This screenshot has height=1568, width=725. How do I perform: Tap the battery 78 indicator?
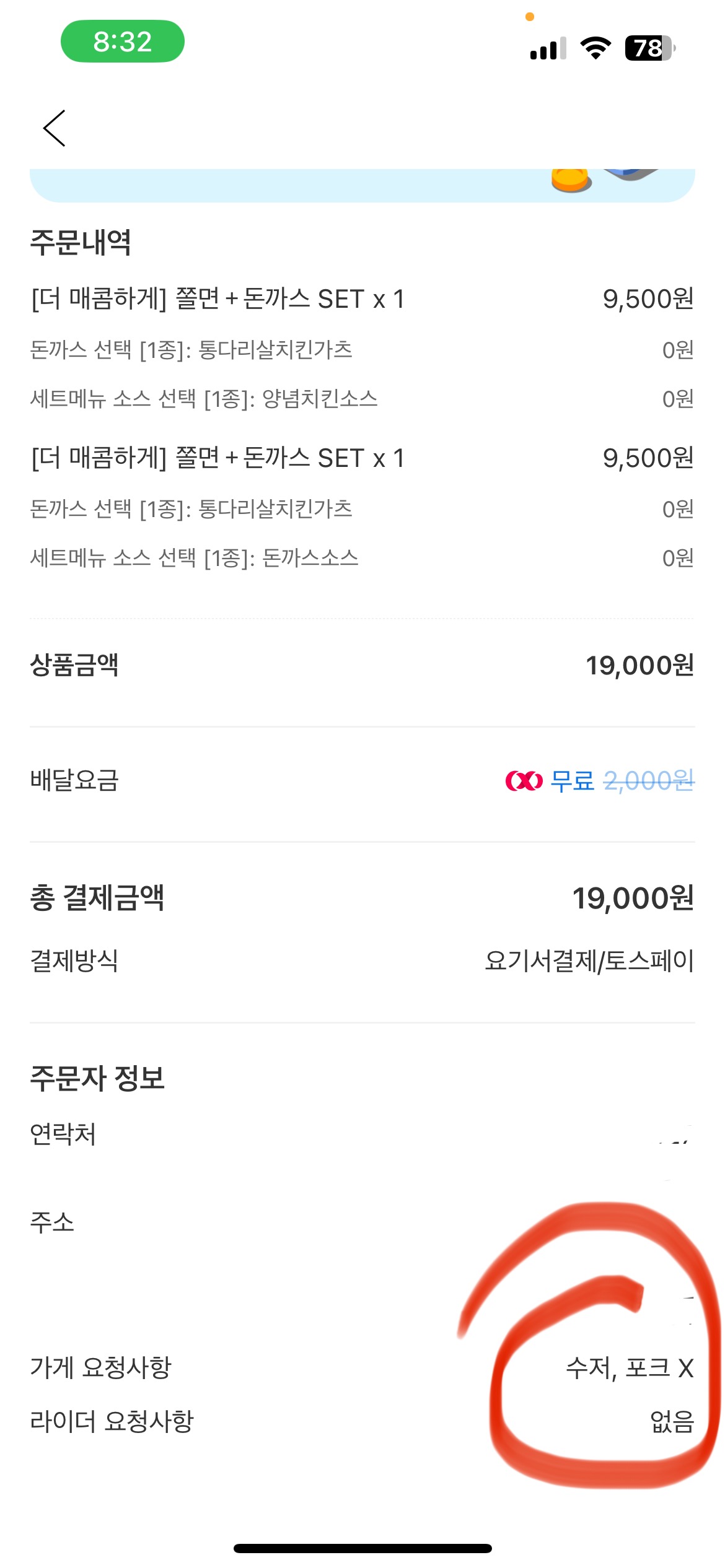coord(649,48)
